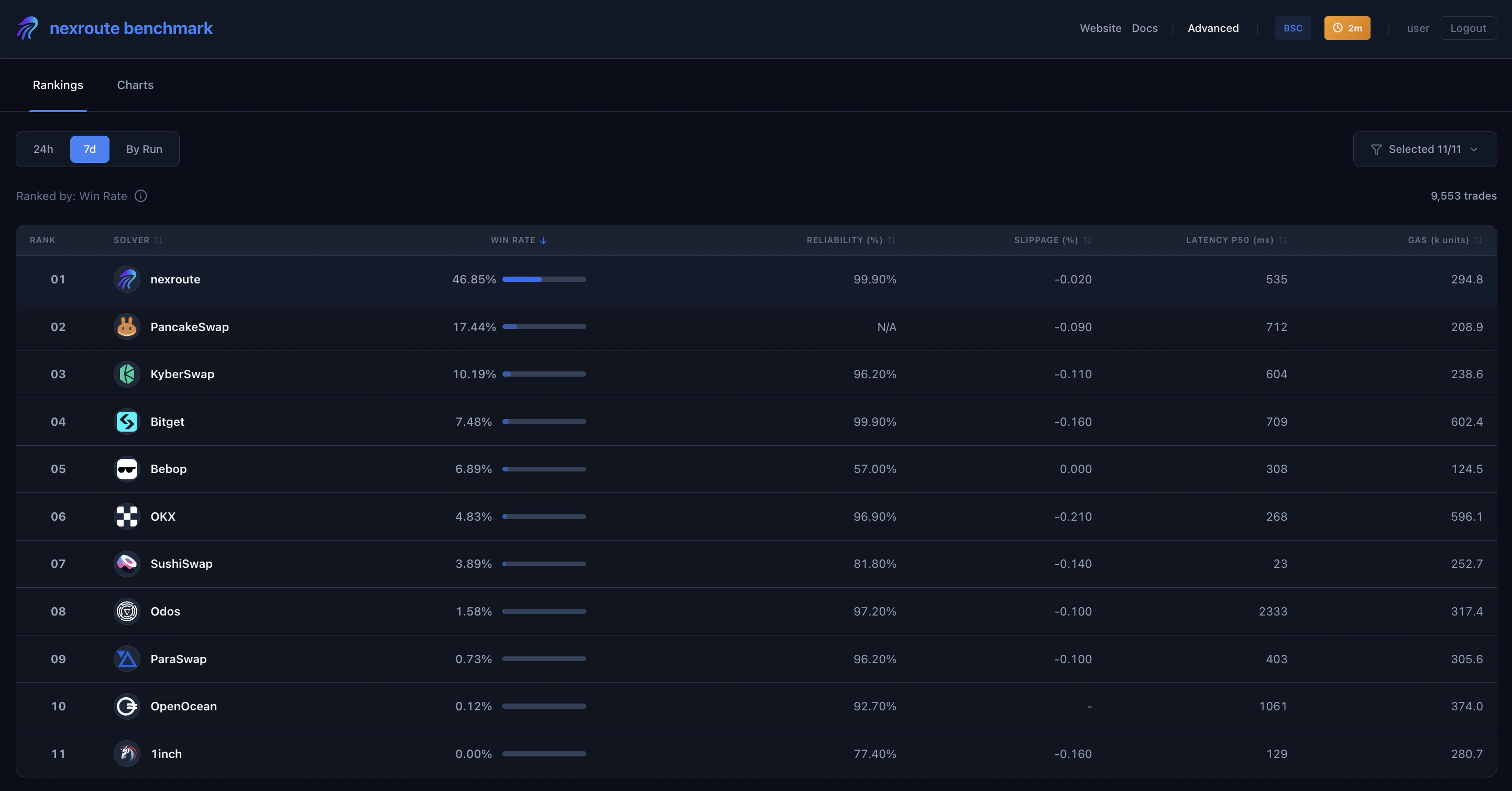Click the Odos solver name
The image size is (1512, 791).
(x=166, y=611)
